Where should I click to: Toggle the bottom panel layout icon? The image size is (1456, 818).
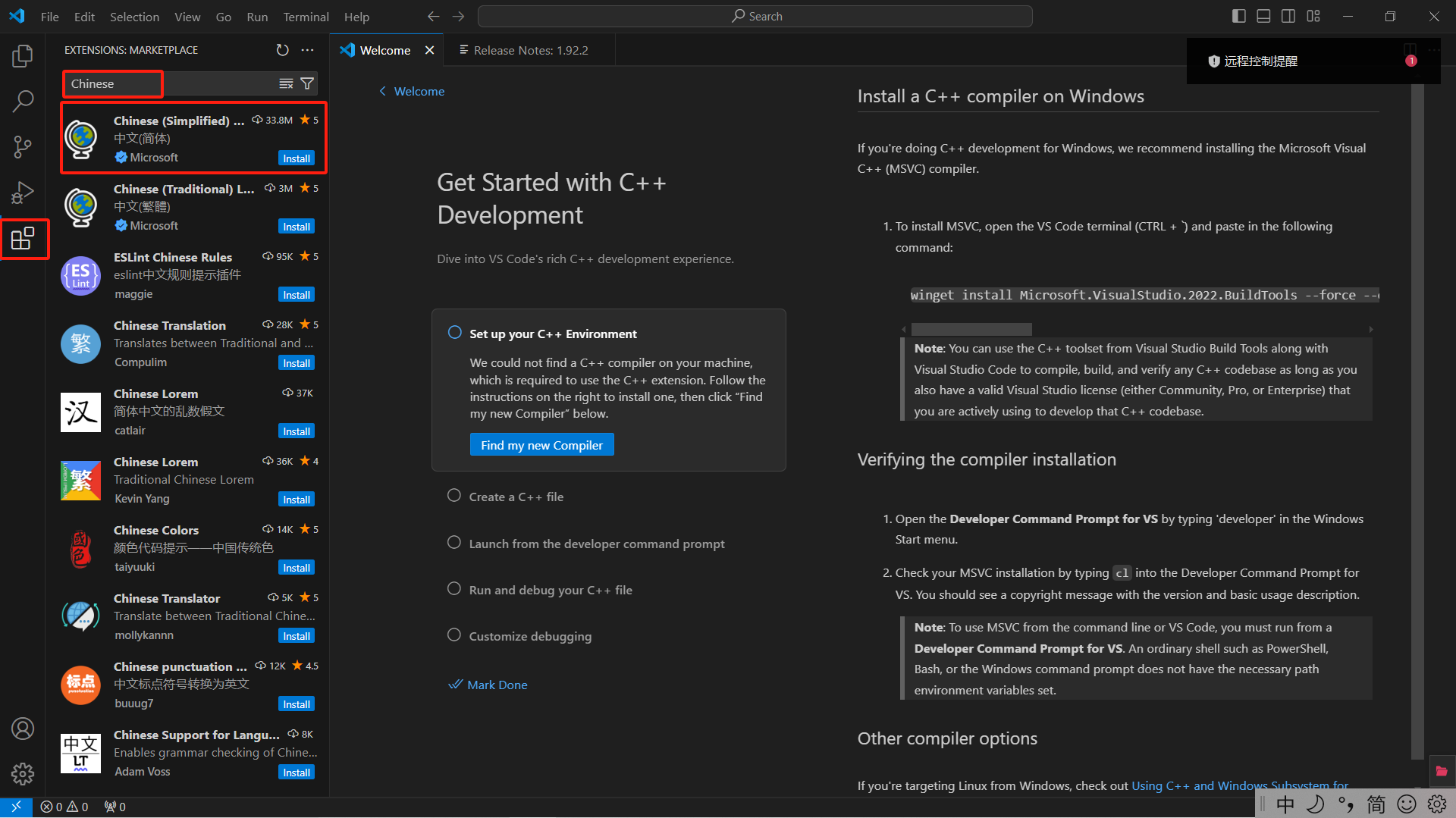click(x=1263, y=17)
